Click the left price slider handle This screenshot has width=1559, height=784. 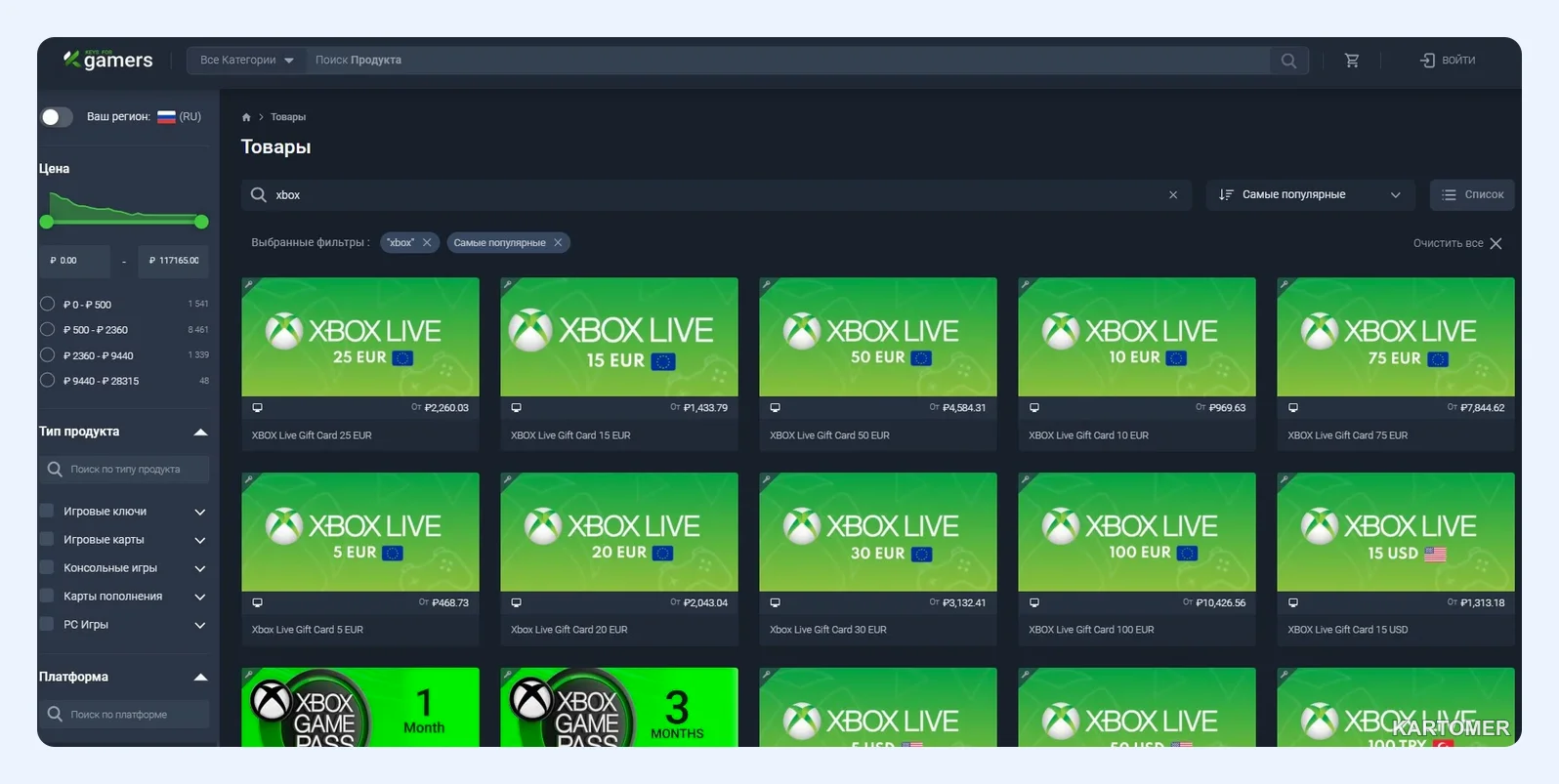click(47, 222)
